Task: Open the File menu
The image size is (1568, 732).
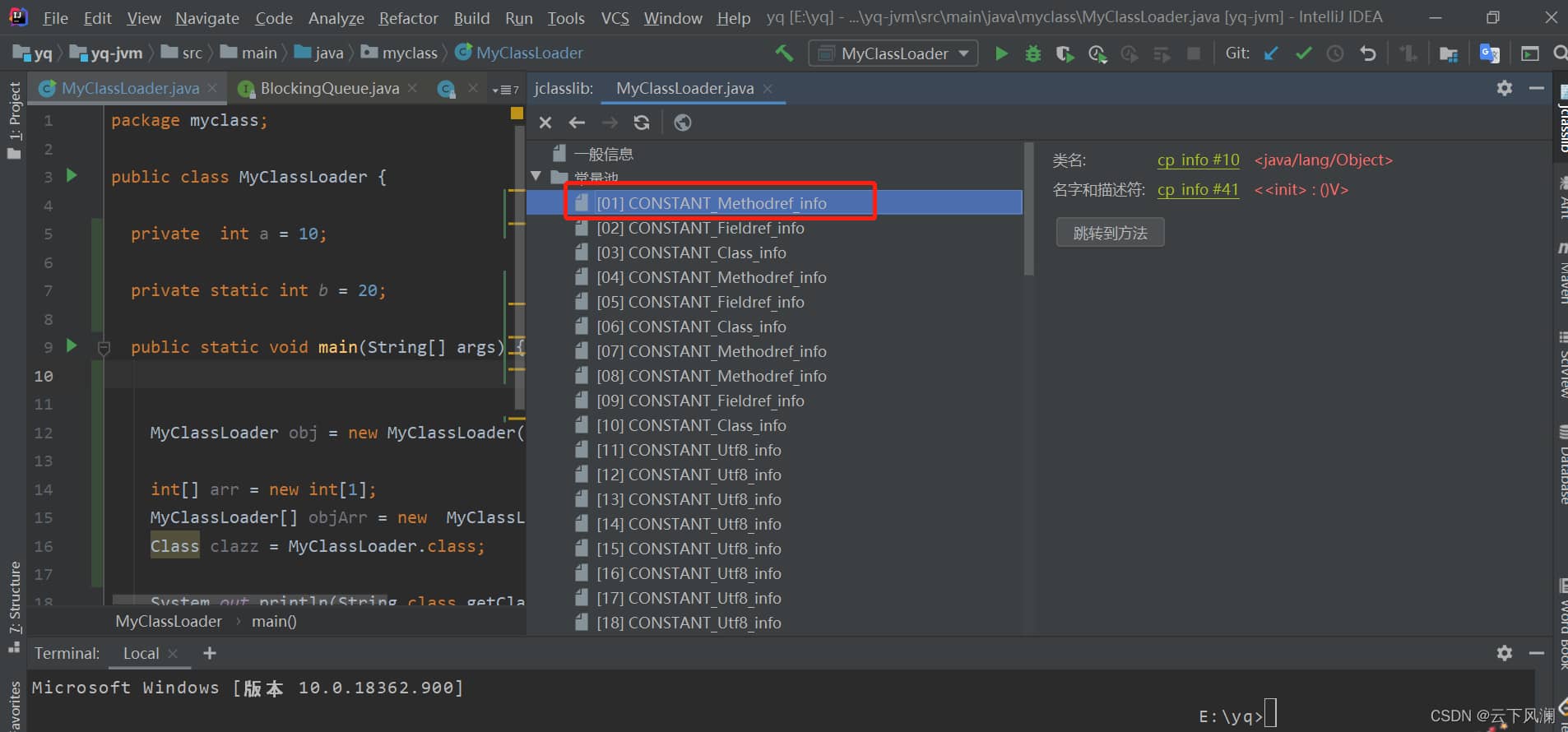Action: coord(55,18)
